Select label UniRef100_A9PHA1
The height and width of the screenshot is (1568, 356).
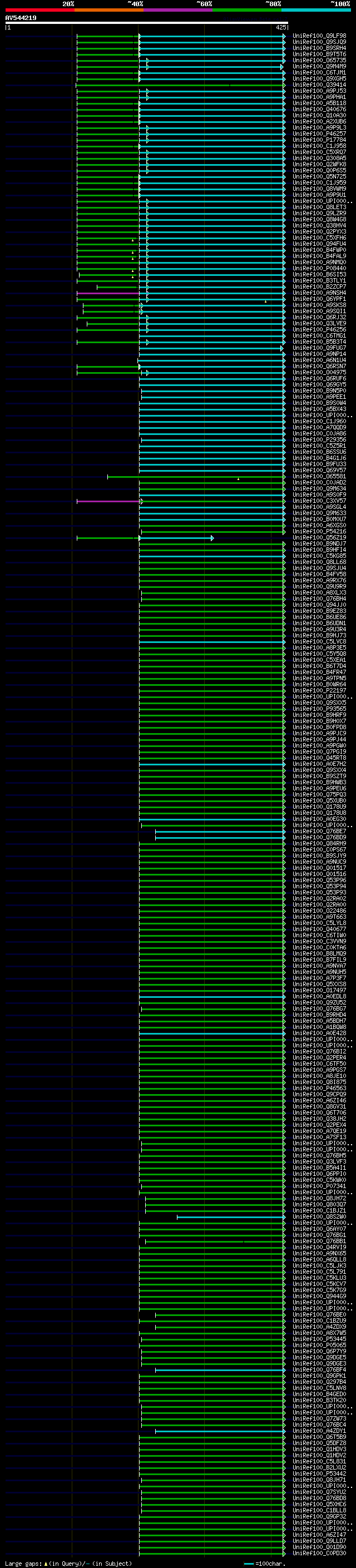[319, 97]
